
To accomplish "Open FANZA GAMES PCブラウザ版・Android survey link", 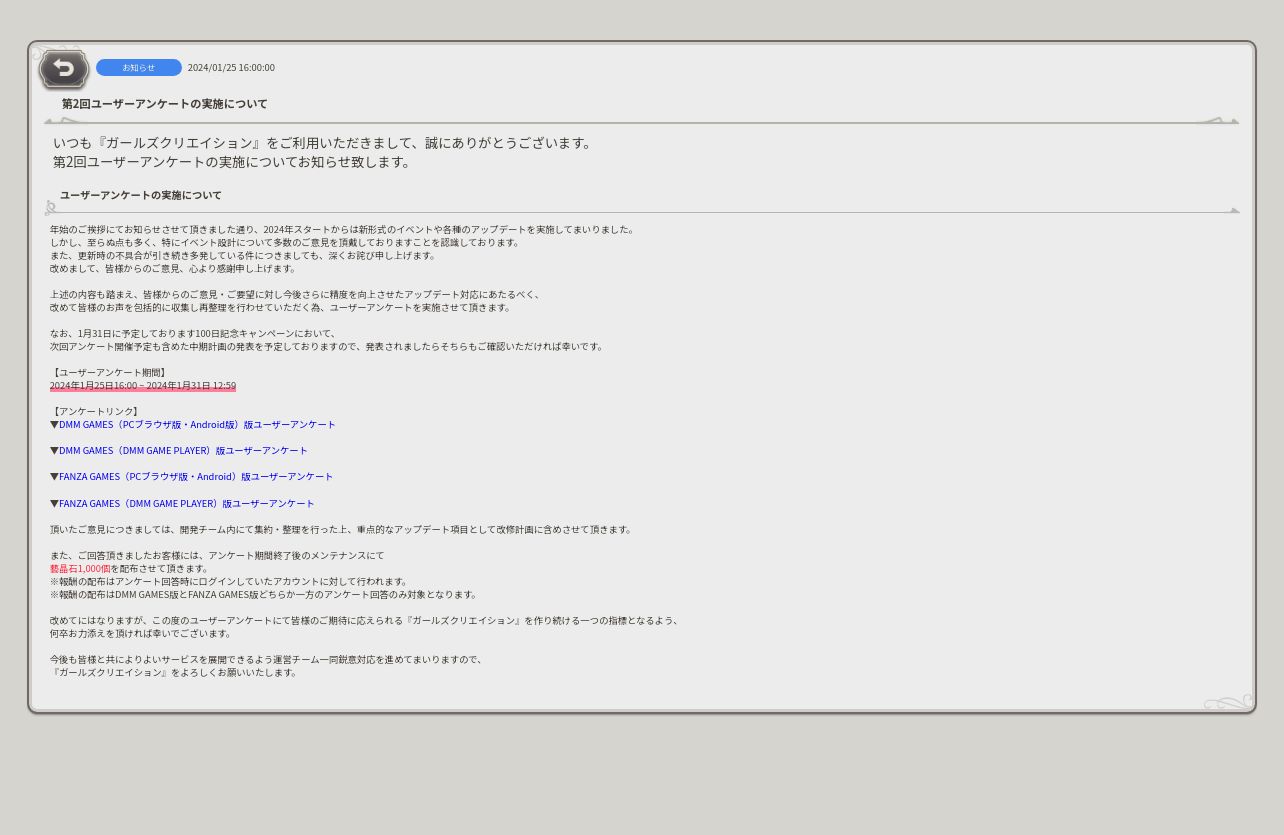I will [196, 476].
